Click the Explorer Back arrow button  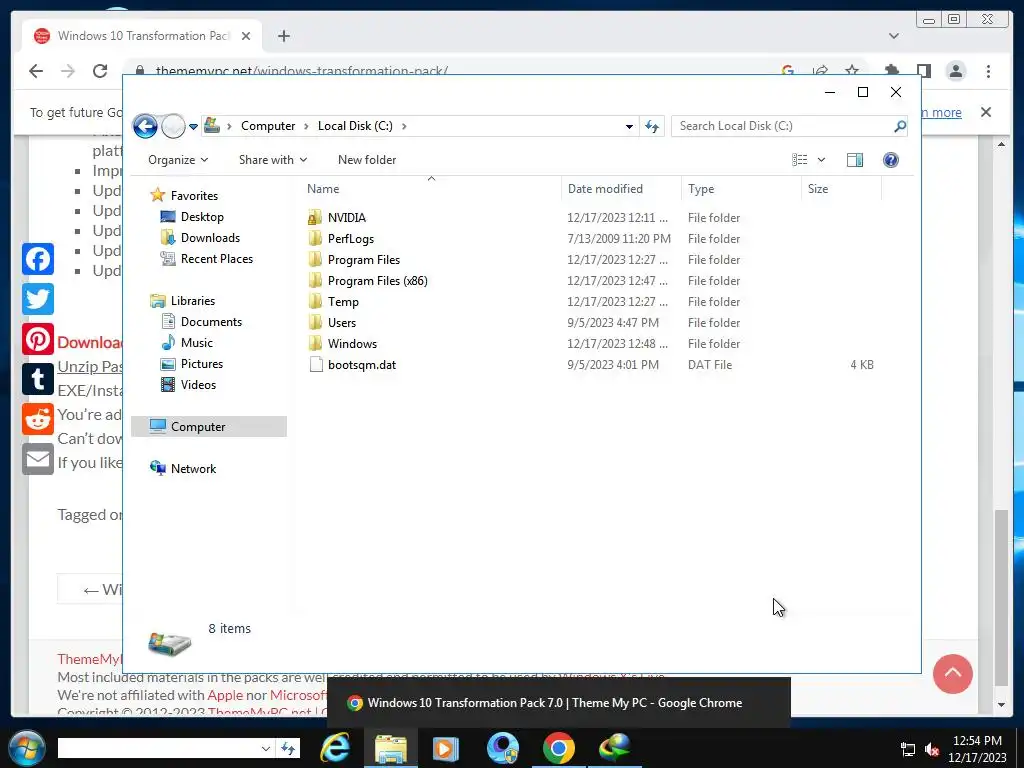point(145,126)
